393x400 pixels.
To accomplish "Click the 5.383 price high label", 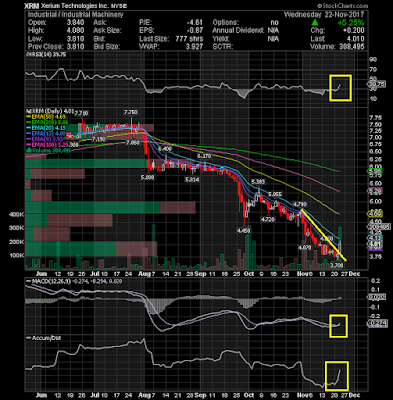I will click(x=258, y=182).
